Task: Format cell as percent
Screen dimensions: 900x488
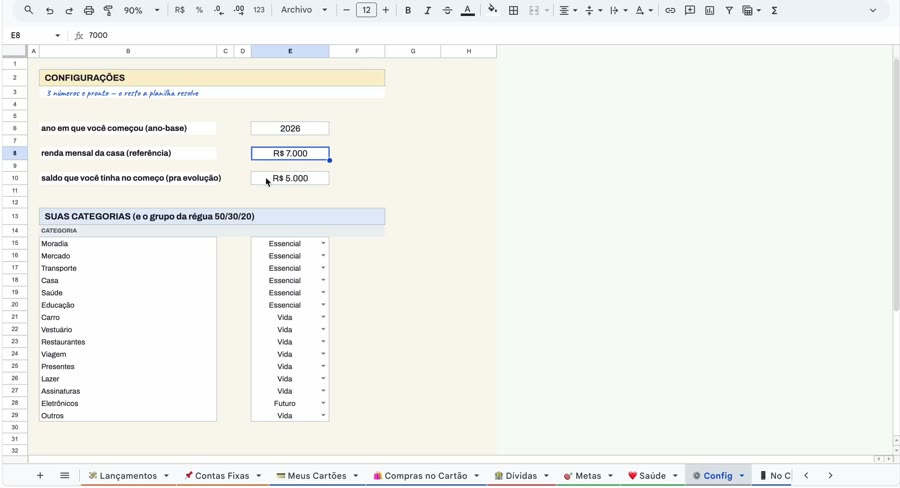Action: (x=199, y=10)
